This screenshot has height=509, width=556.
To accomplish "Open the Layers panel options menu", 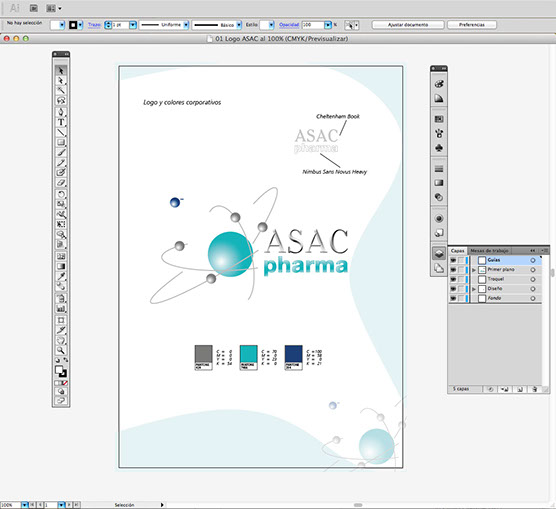I will click(x=545, y=250).
